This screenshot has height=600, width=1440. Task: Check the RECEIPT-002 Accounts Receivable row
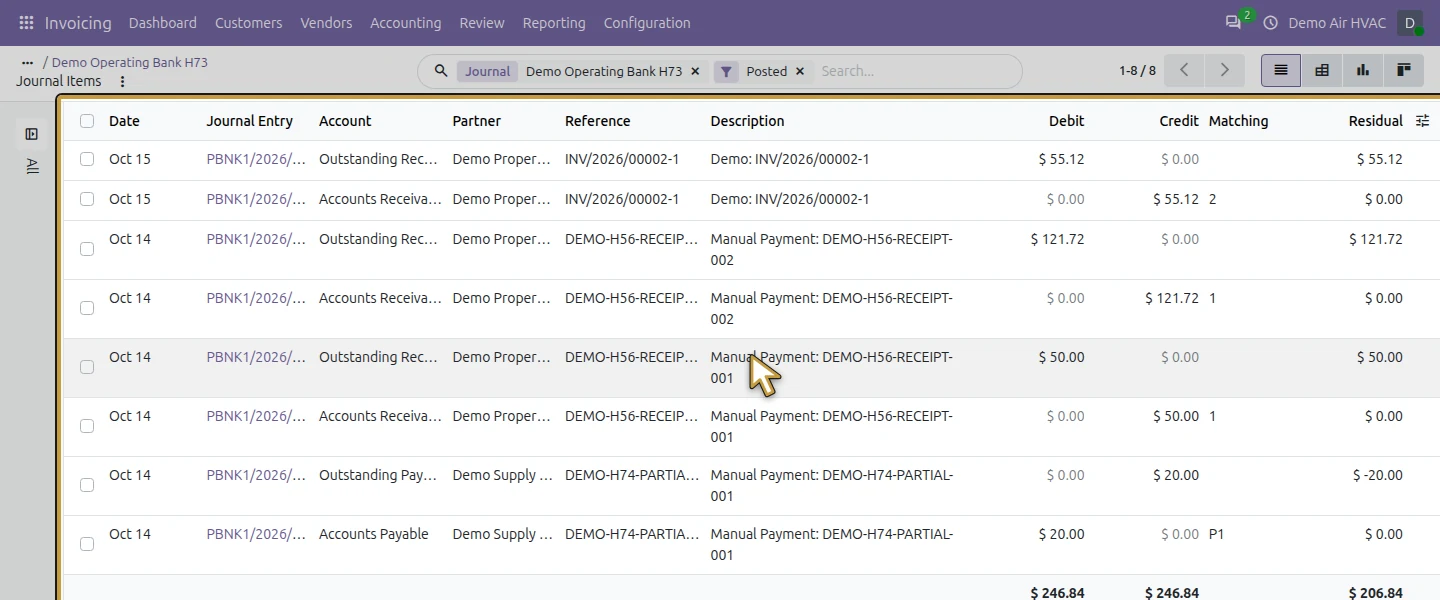tap(87, 308)
